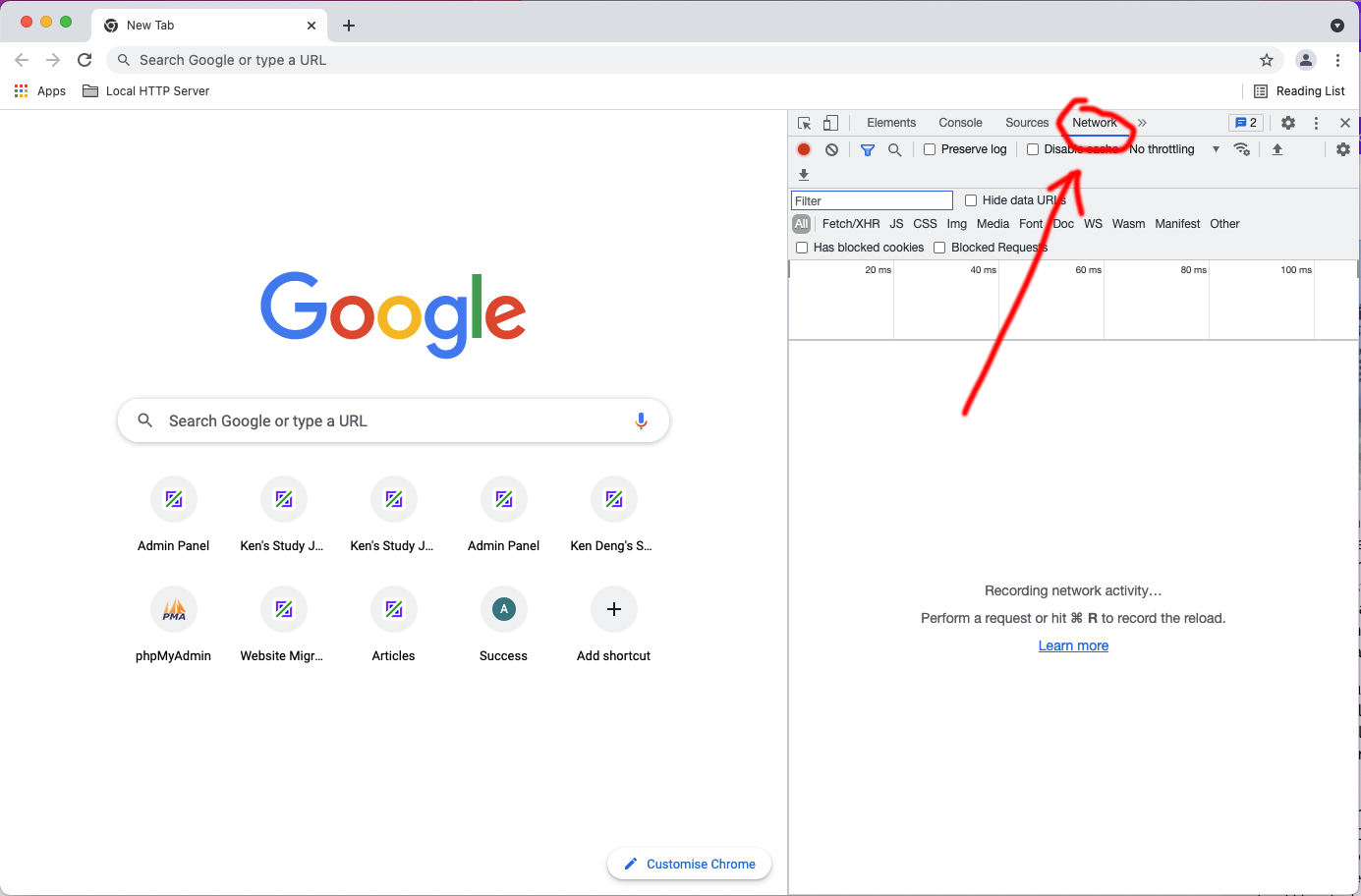Viewport: 1361px width, 896px height.
Task: Export HAR file with the download arrow
Action: (804, 175)
